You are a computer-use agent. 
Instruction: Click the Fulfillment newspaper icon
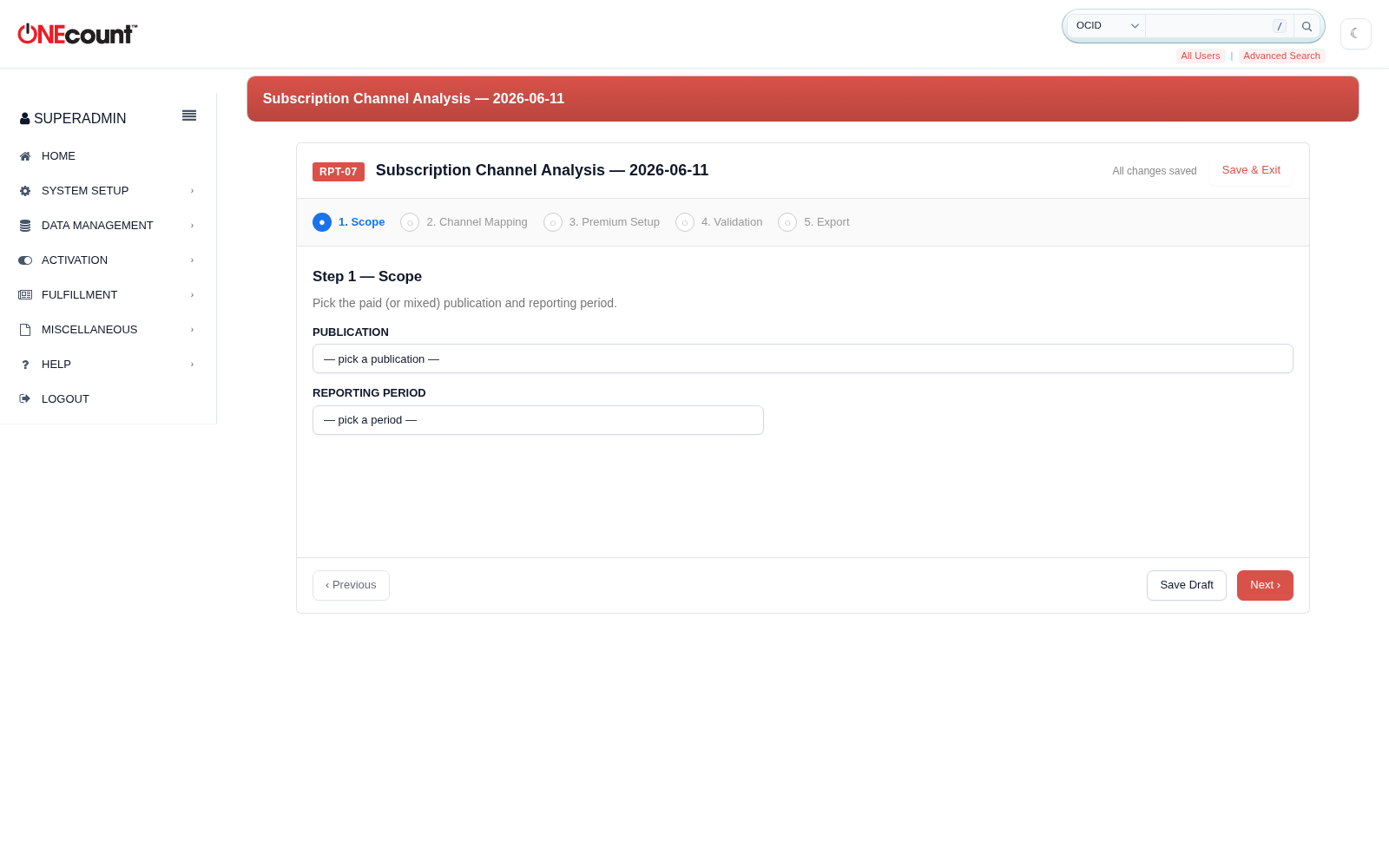pos(25,295)
